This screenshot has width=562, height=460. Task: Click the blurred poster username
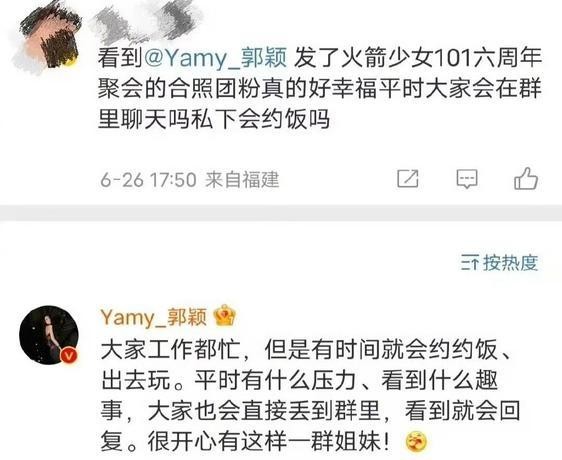coord(145,23)
